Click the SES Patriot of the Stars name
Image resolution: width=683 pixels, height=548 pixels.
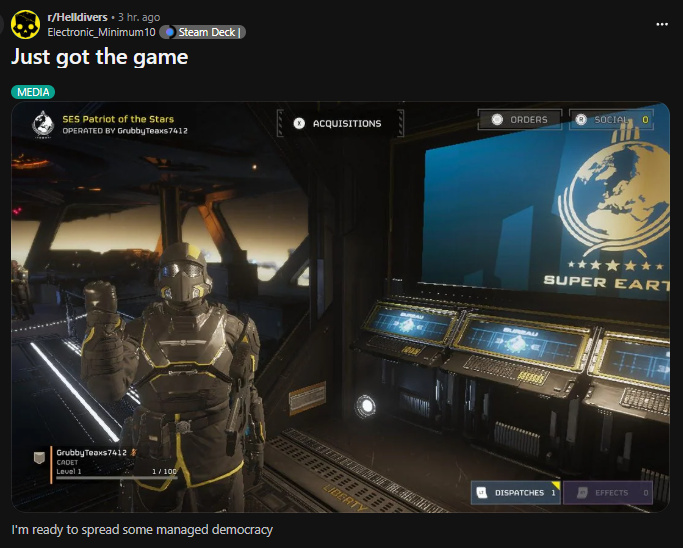coord(118,119)
